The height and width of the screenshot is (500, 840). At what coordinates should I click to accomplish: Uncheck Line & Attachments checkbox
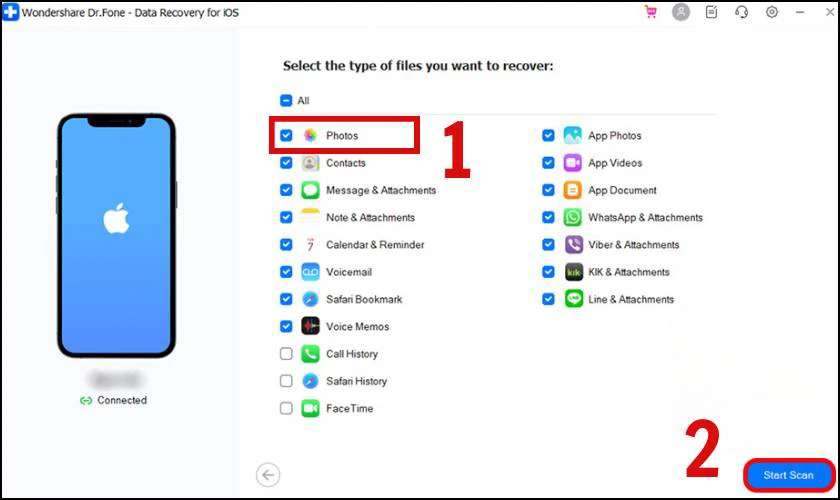(x=548, y=298)
